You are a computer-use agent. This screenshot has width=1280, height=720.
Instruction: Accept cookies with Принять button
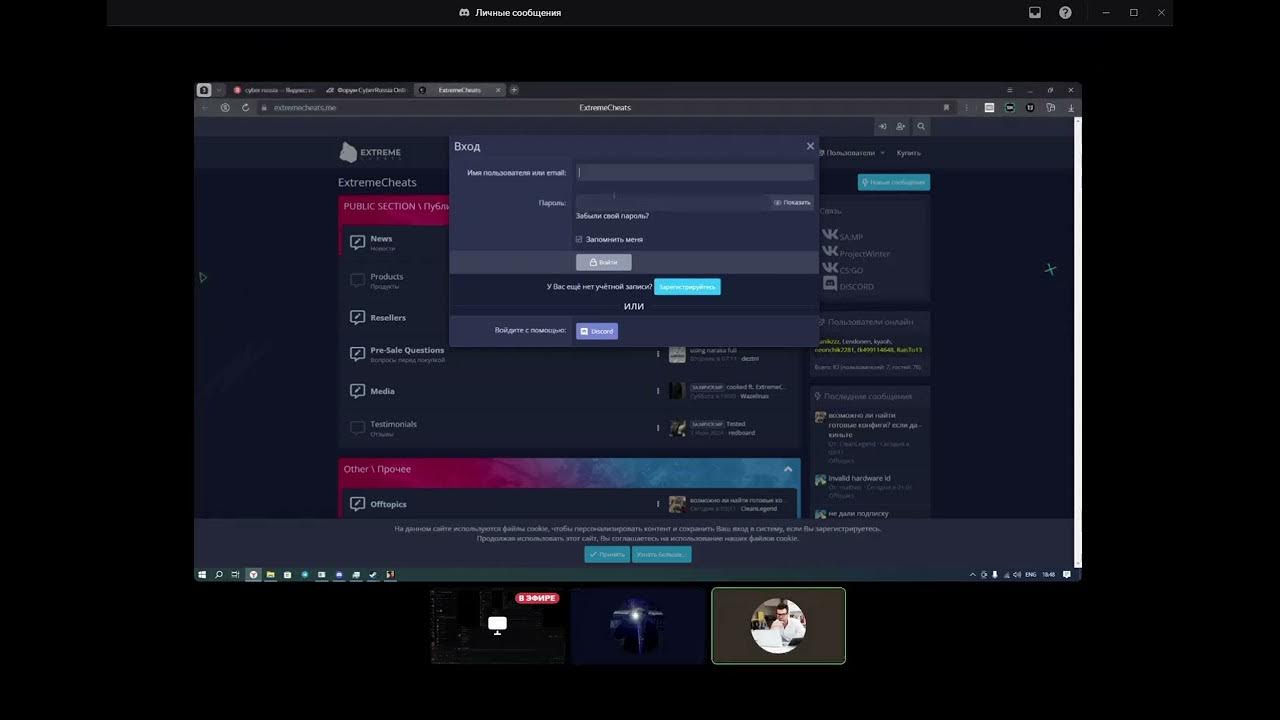pos(607,554)
